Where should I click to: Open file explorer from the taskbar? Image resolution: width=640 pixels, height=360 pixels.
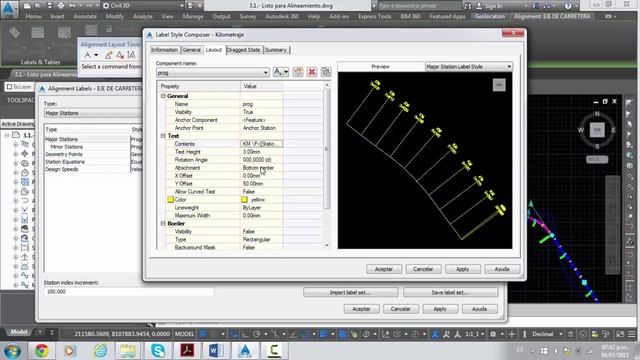coord(128,351)
